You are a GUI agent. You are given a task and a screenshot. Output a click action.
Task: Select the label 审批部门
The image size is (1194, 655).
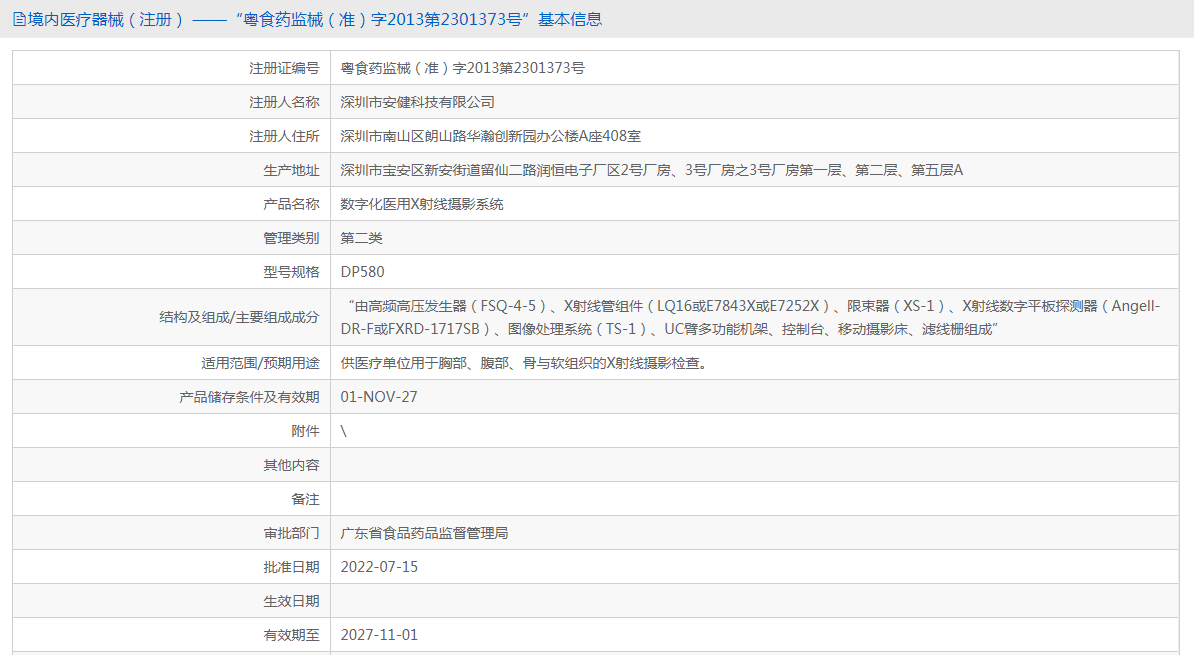(x=291, y=533)
